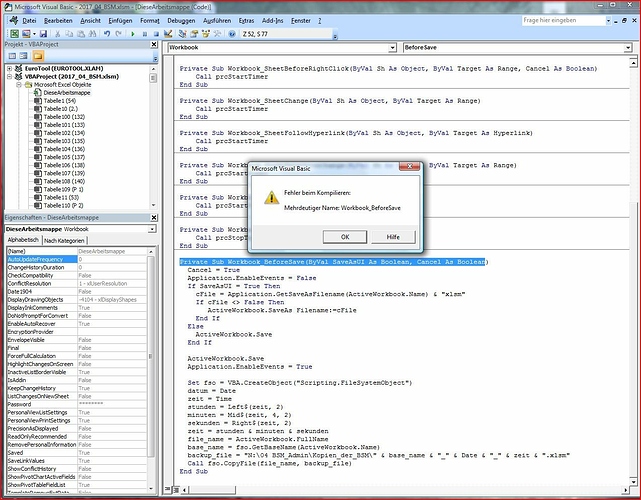Click the scroll-down arrow in project tree
The width and height of the screenshot is (641, 500).
click(x=153, y=205)
